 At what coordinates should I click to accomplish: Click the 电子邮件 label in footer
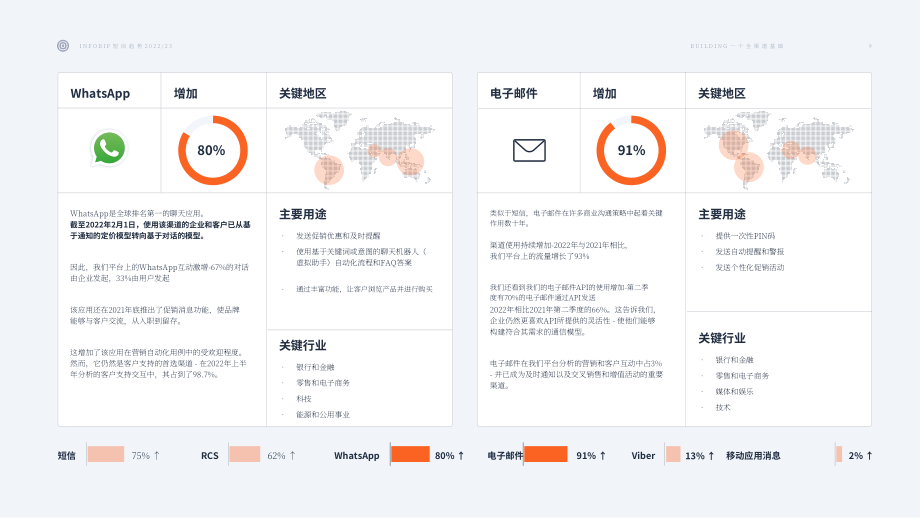505,456
